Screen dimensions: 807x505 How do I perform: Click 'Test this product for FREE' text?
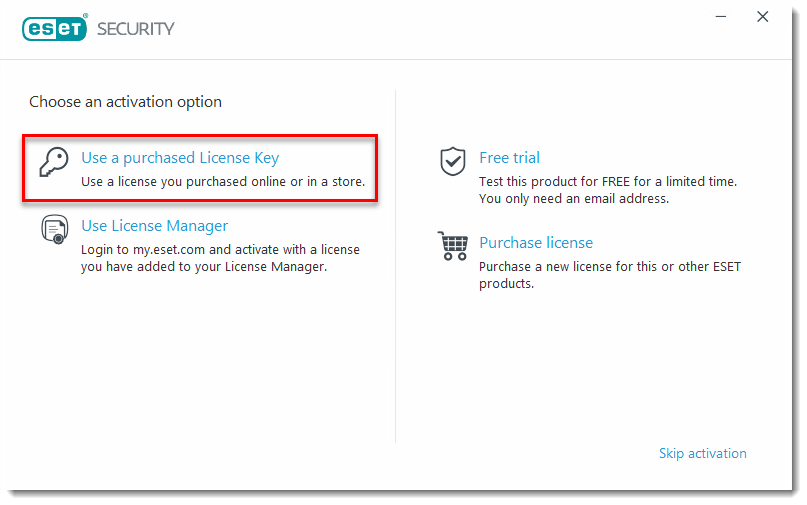click(x=608, y=182)
